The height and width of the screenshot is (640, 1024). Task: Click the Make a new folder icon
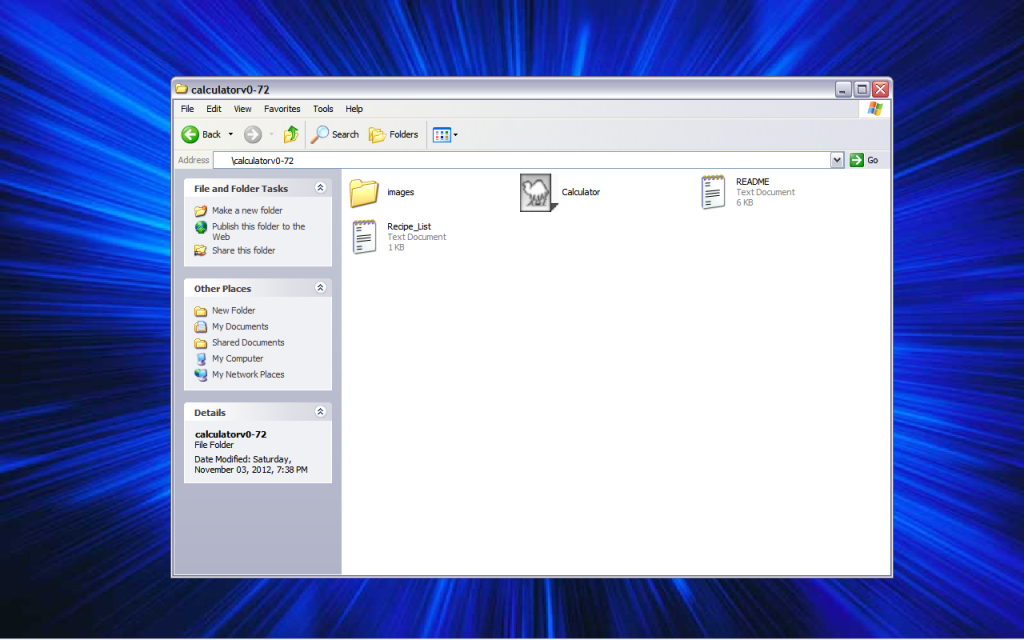coord(200,211)
